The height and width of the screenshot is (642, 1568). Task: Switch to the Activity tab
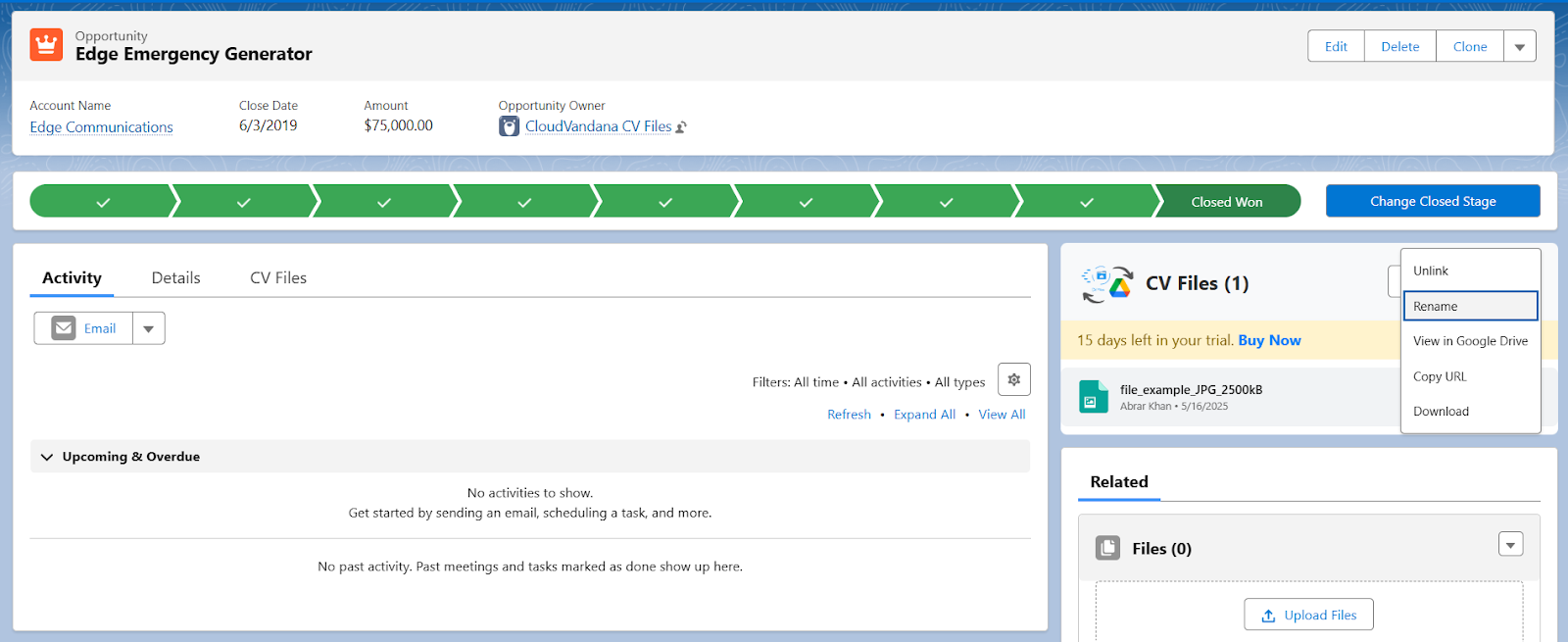tap(72, 278)
